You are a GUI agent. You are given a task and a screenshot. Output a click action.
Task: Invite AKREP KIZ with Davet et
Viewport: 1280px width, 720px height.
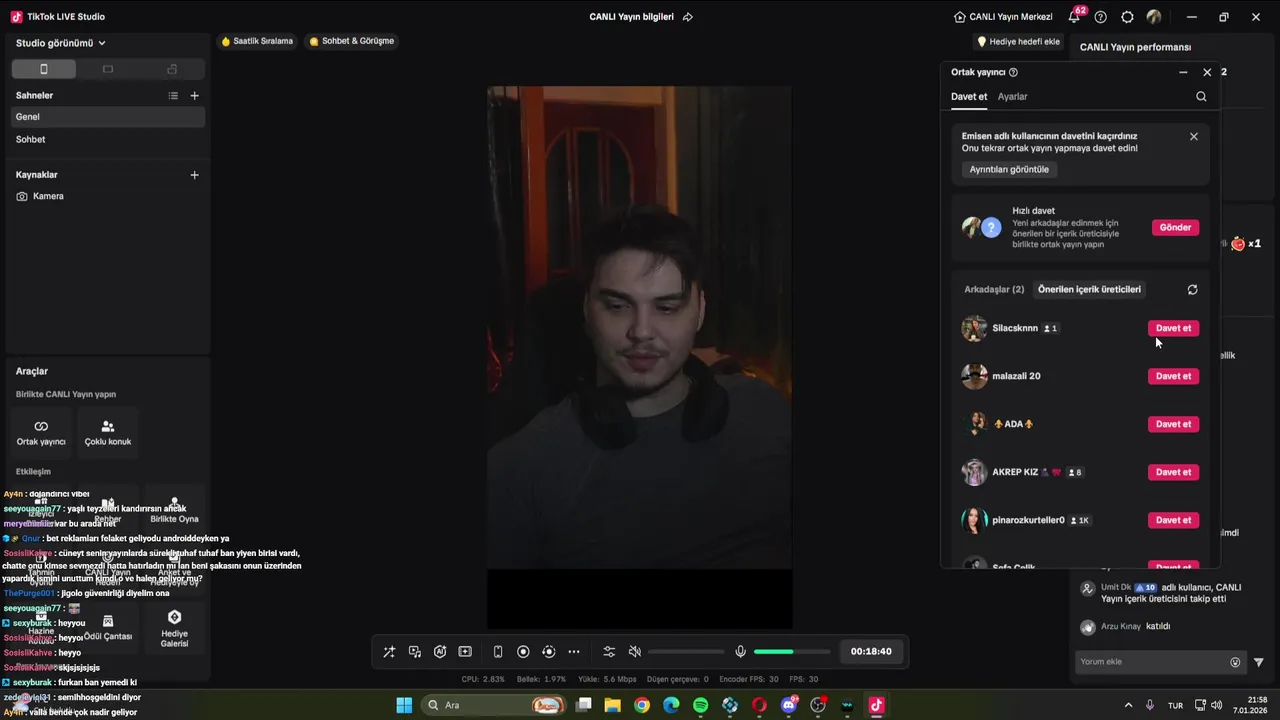1174,473
